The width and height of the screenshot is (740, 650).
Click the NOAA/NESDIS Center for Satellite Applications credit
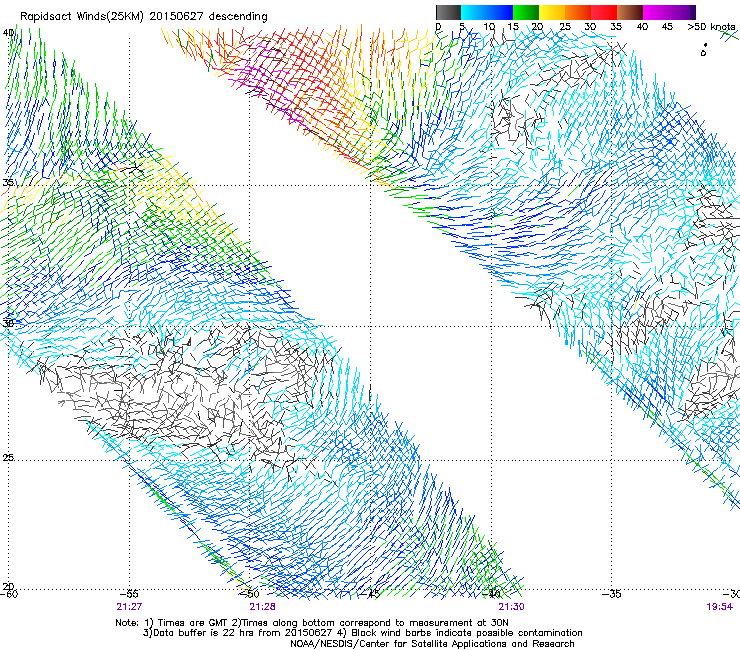coord(432,644)
